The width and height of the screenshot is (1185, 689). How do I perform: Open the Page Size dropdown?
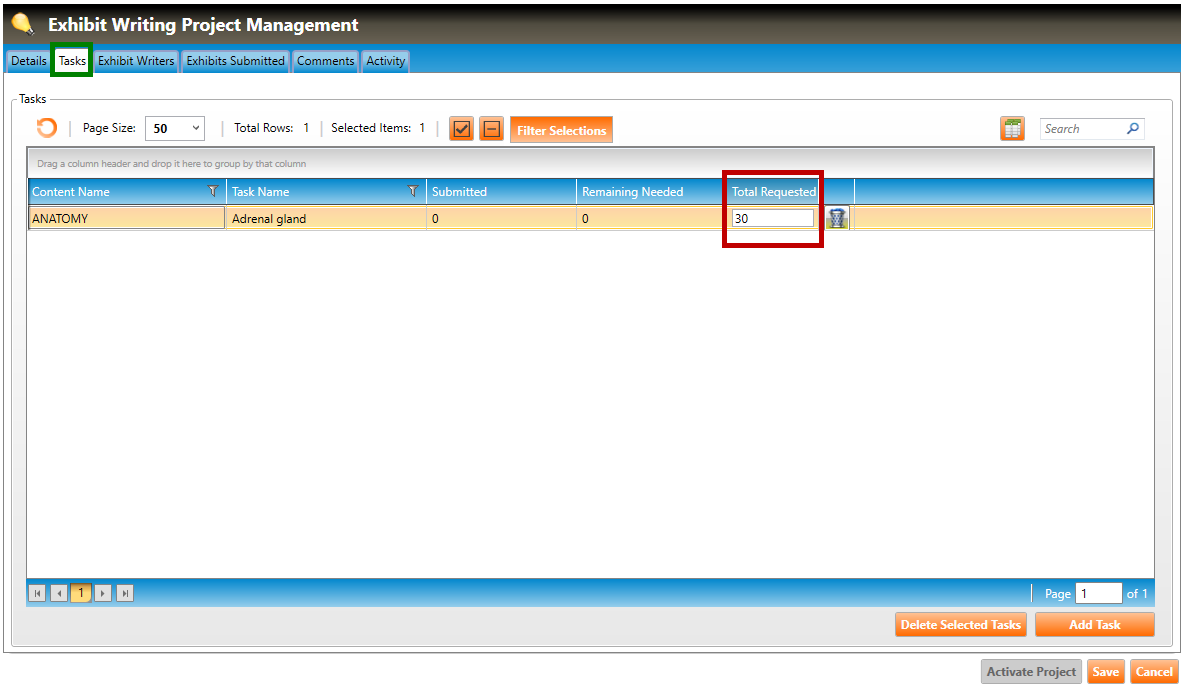tap(175, 129)
